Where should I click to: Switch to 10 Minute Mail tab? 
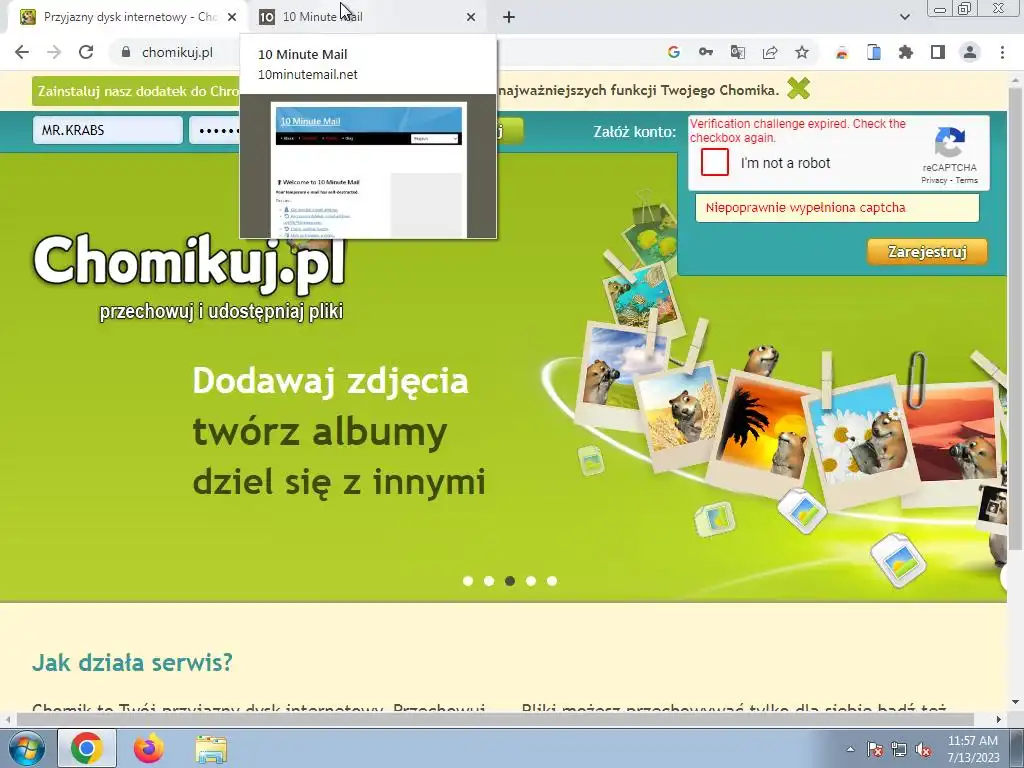tap(366, 17)
